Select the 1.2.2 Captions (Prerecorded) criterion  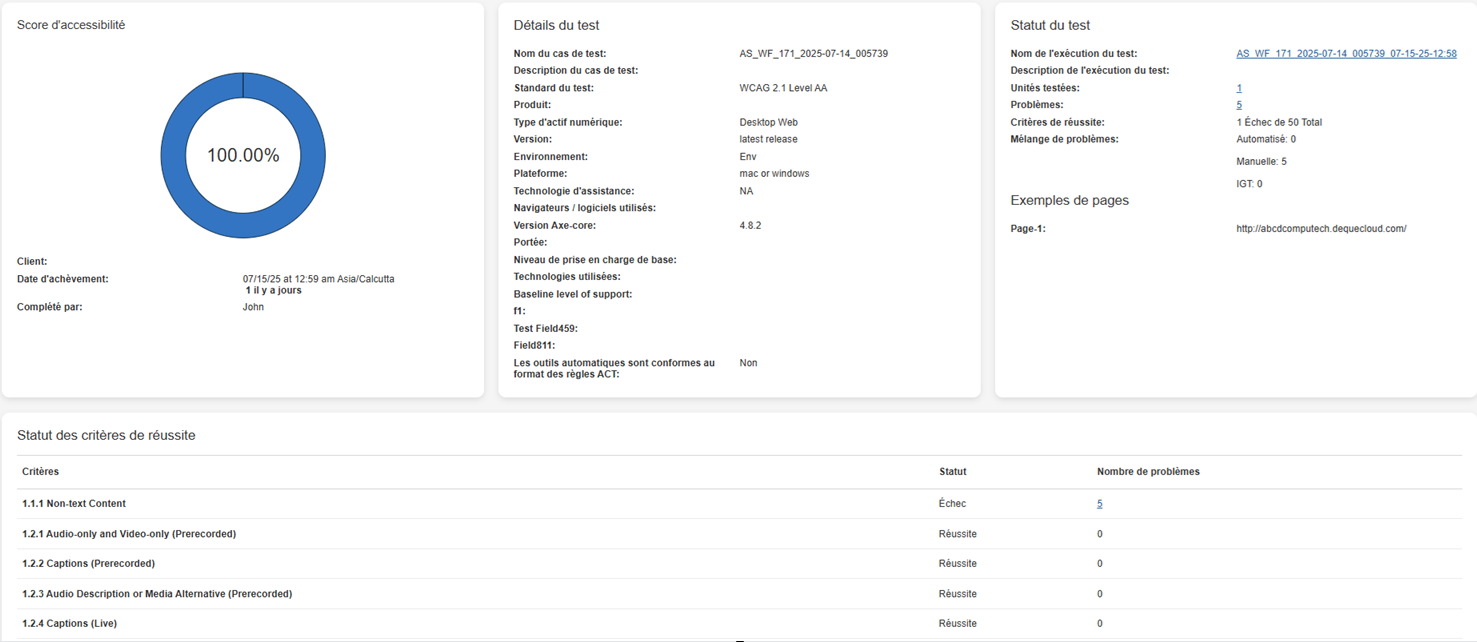pos(88,564)
